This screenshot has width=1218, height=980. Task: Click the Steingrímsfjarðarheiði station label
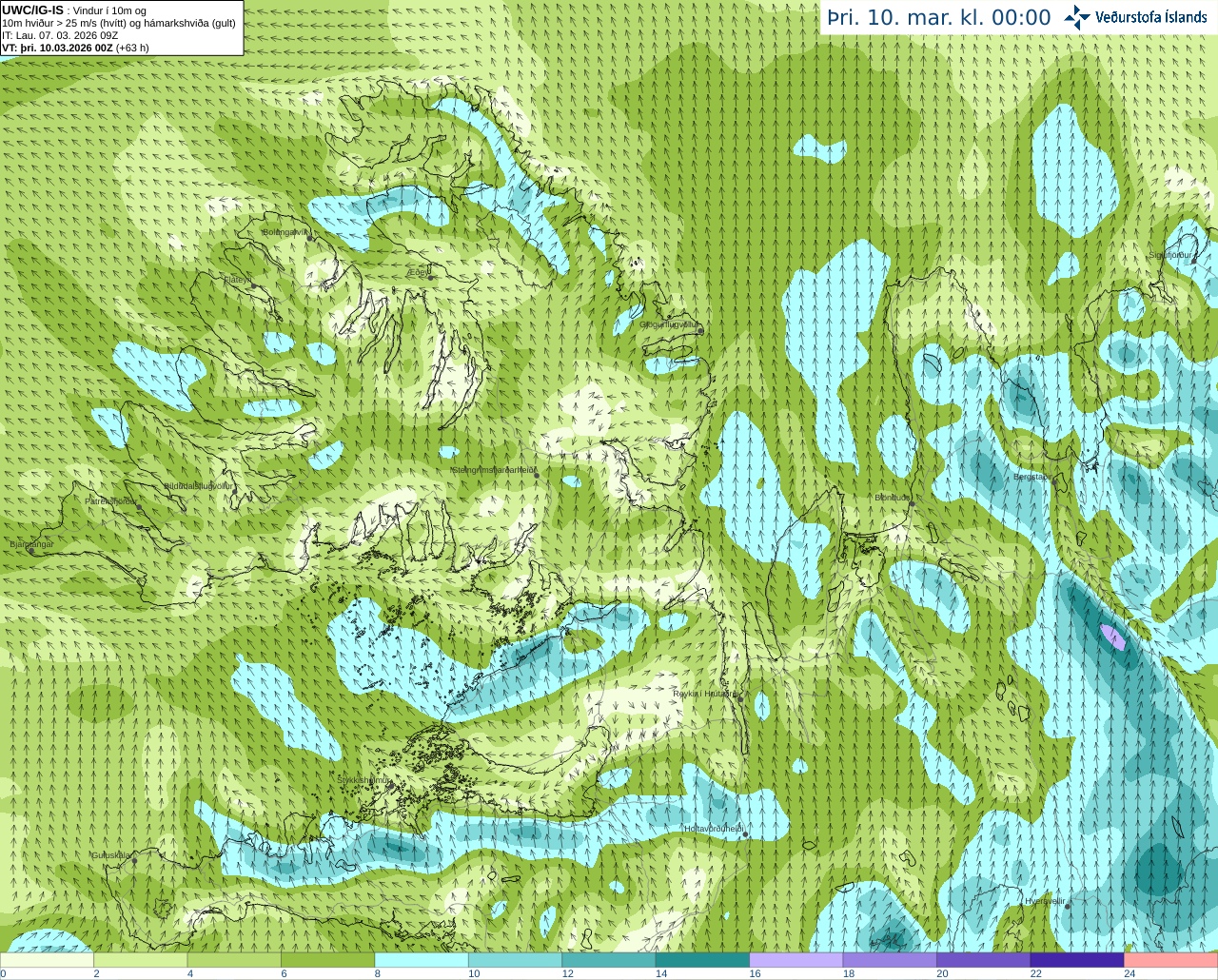(492, 469)
